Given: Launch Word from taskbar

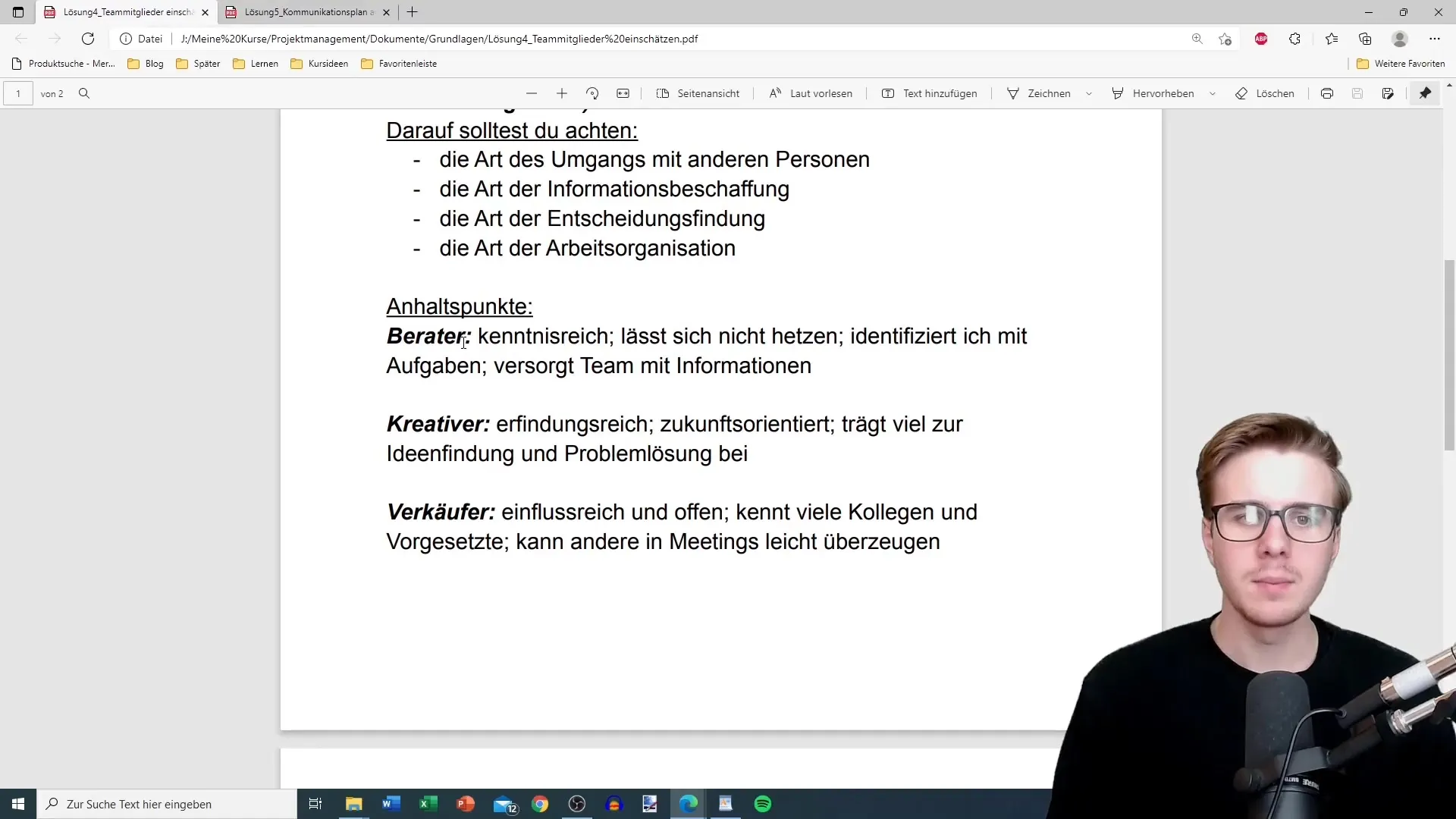Looking at the screenshot, I should point(391,804).
